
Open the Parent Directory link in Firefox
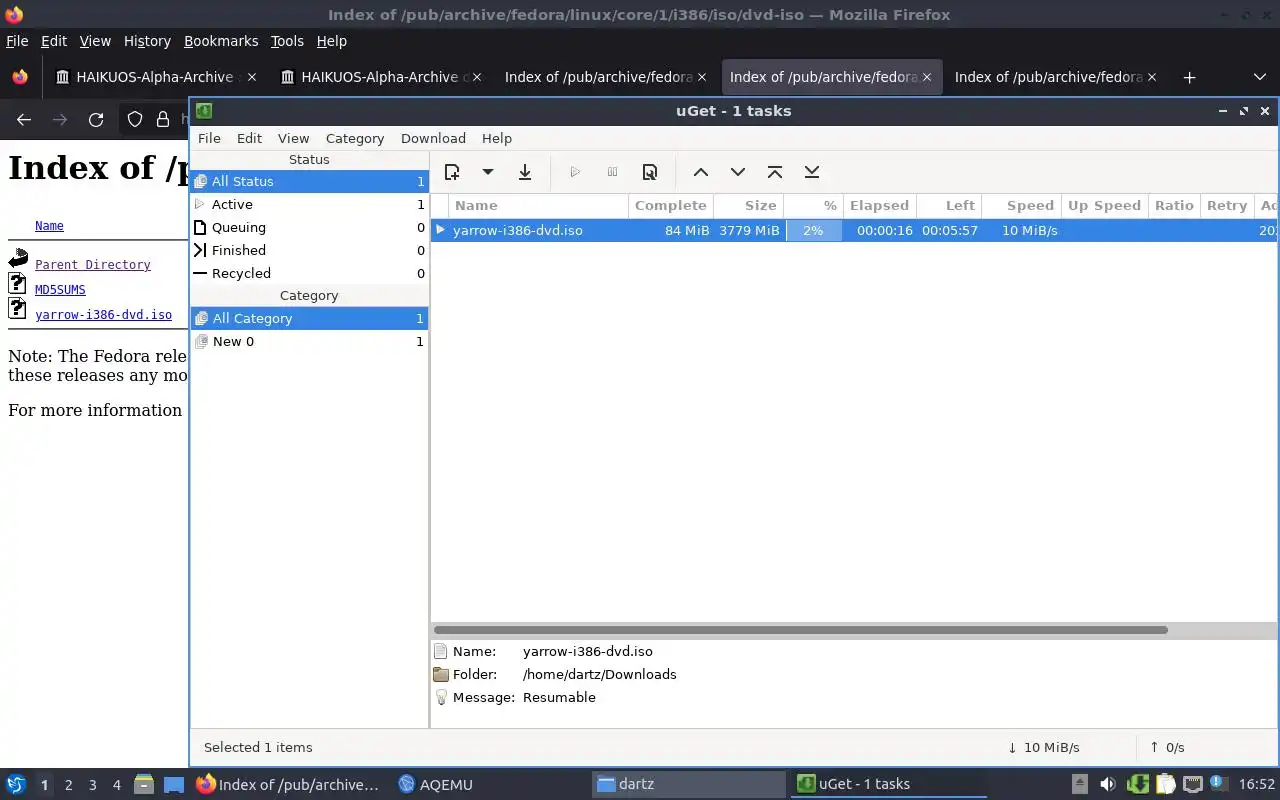[x=93, y=265]
